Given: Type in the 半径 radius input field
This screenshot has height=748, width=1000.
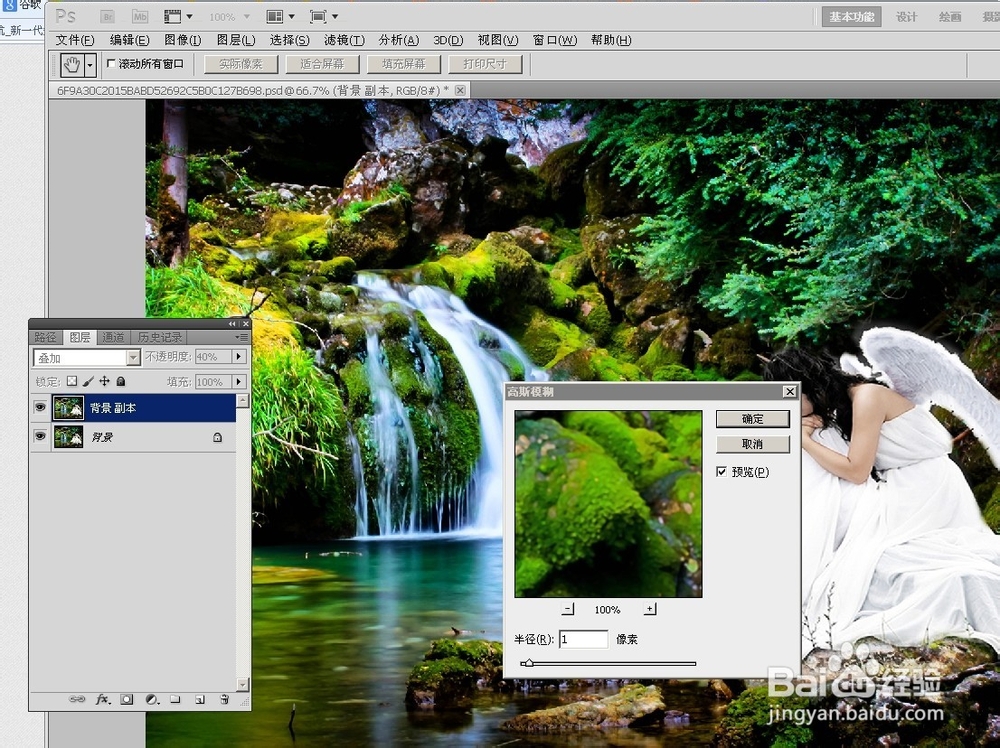Looking at the screenshot, I should 583,639.
